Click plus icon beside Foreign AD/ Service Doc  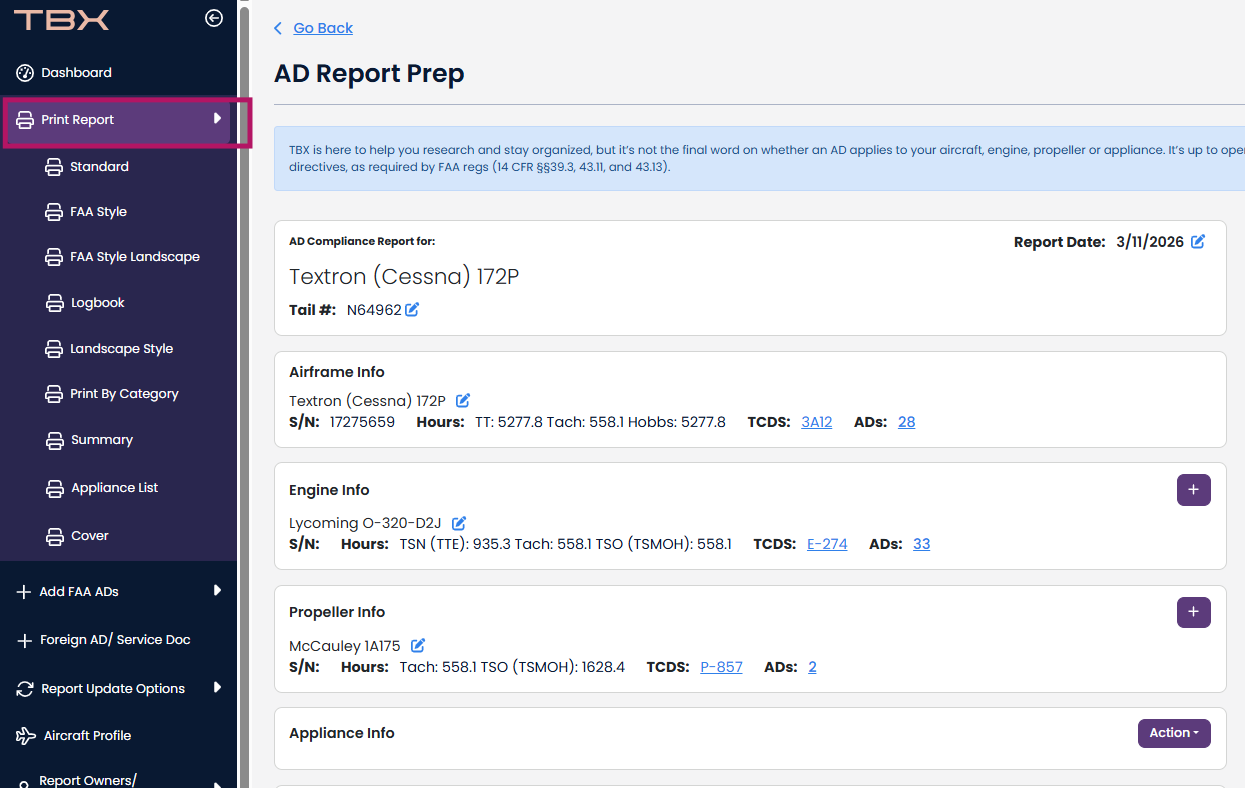tap(24, 641)
